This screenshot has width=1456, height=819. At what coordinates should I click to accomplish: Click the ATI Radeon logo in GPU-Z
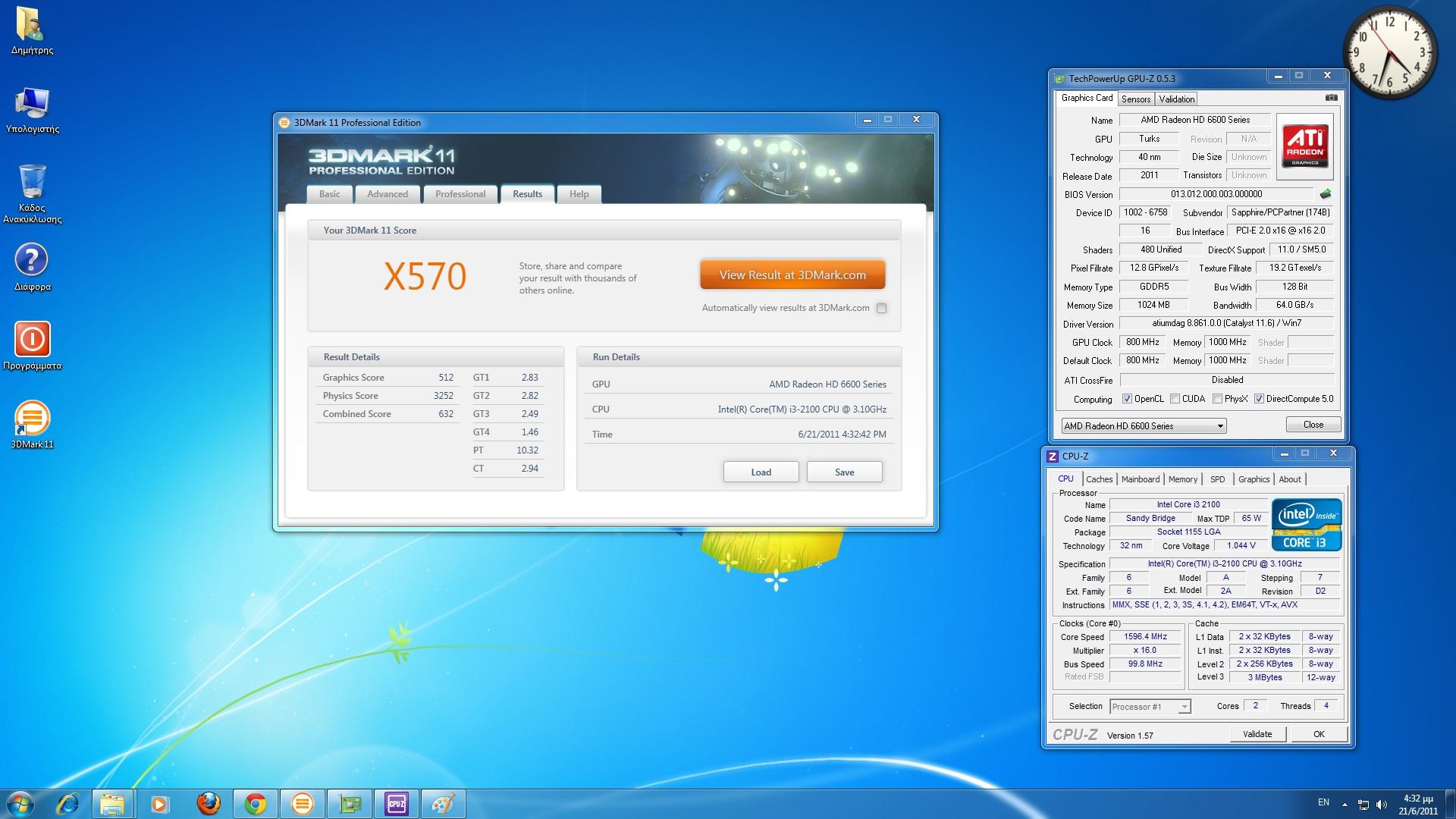(1305, 146)
